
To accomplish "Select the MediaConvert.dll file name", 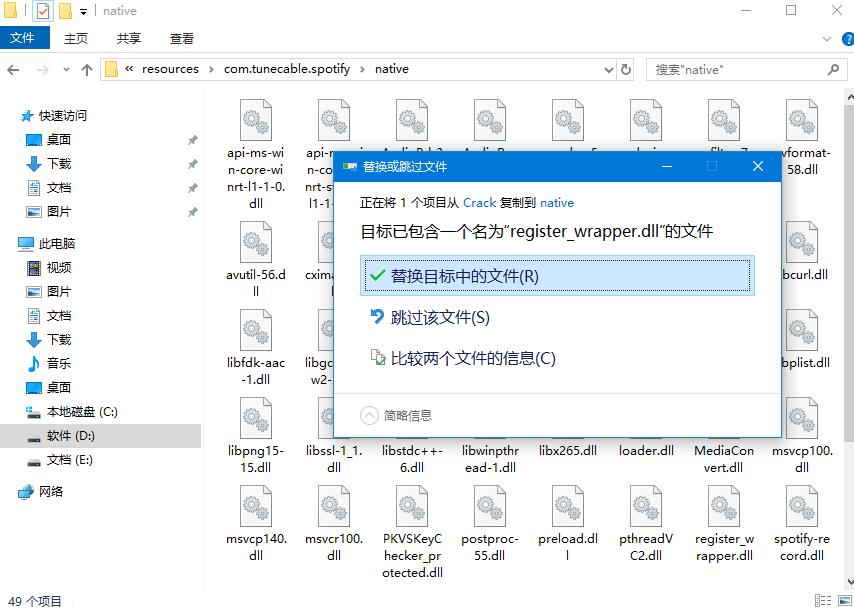I will 724,459.
